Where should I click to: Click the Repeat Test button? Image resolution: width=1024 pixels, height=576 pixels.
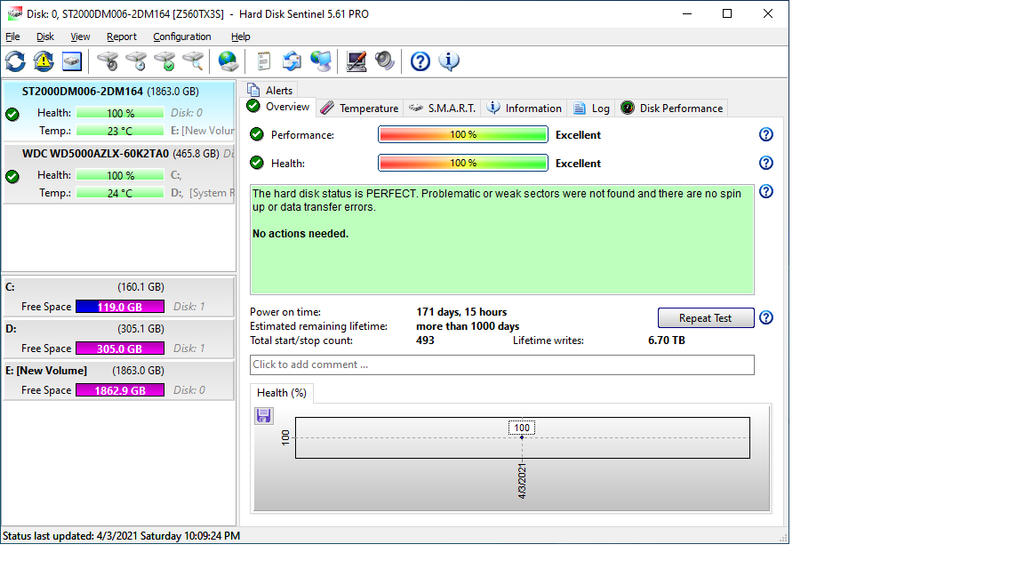[x=705, y=318]
